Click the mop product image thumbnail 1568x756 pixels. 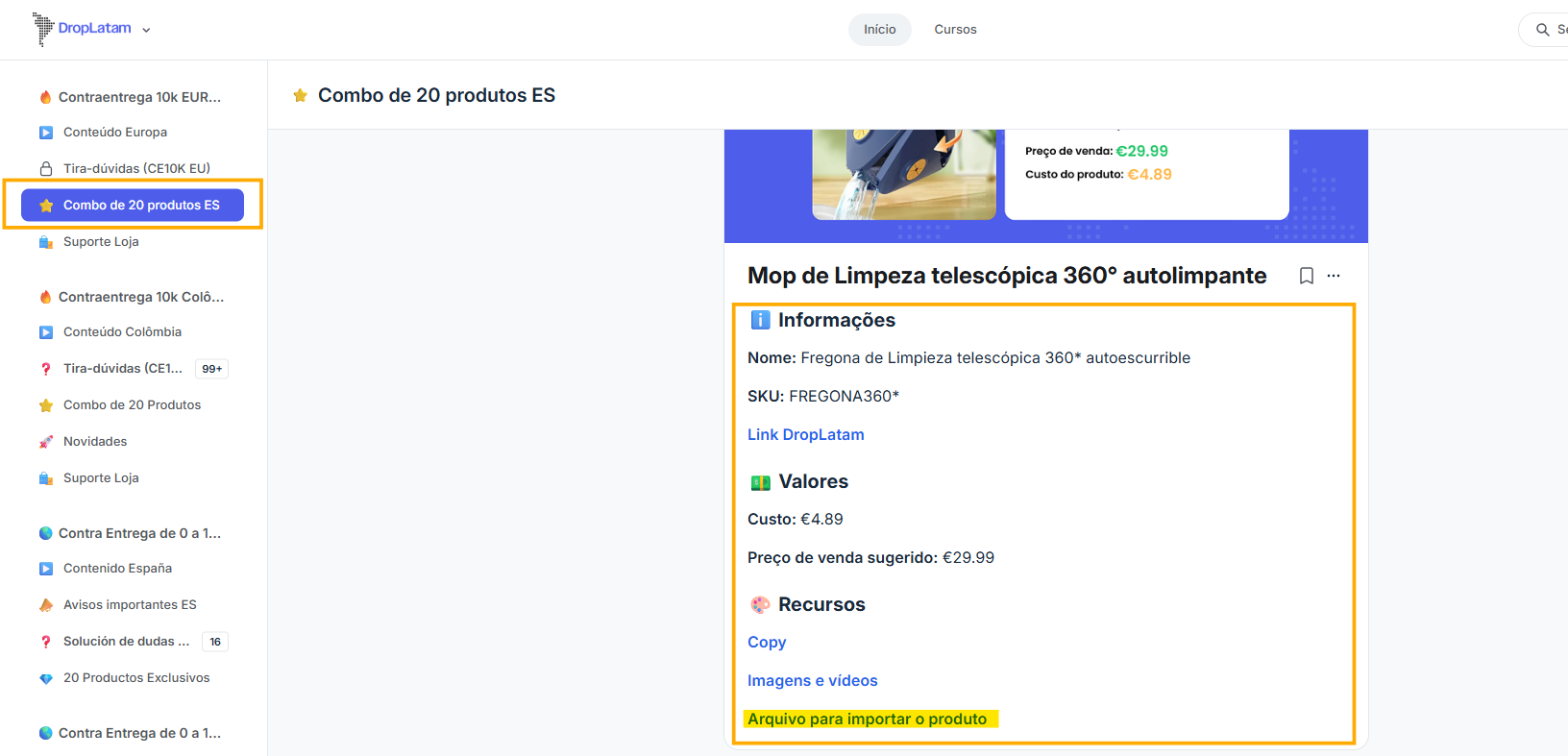(x=904, y=174)
